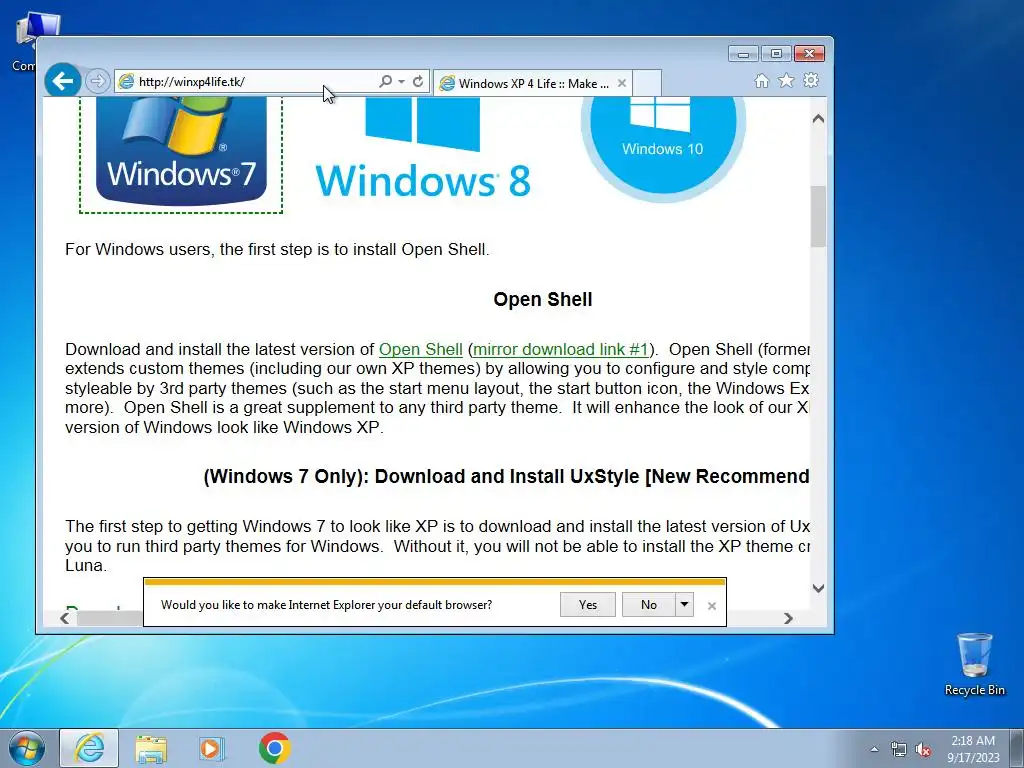
Task: Open the address bar autocomplete dropdown arrow
Action: point(401,82)
